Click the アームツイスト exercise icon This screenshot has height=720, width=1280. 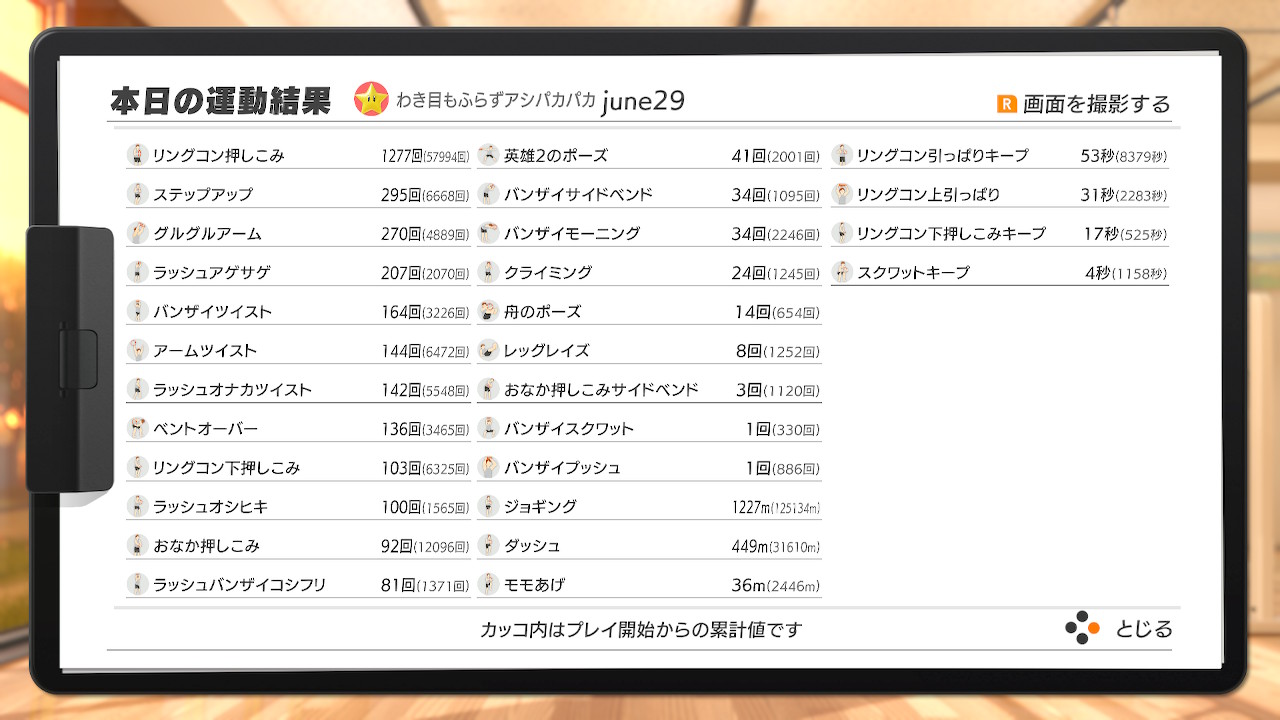coord(138,350)
